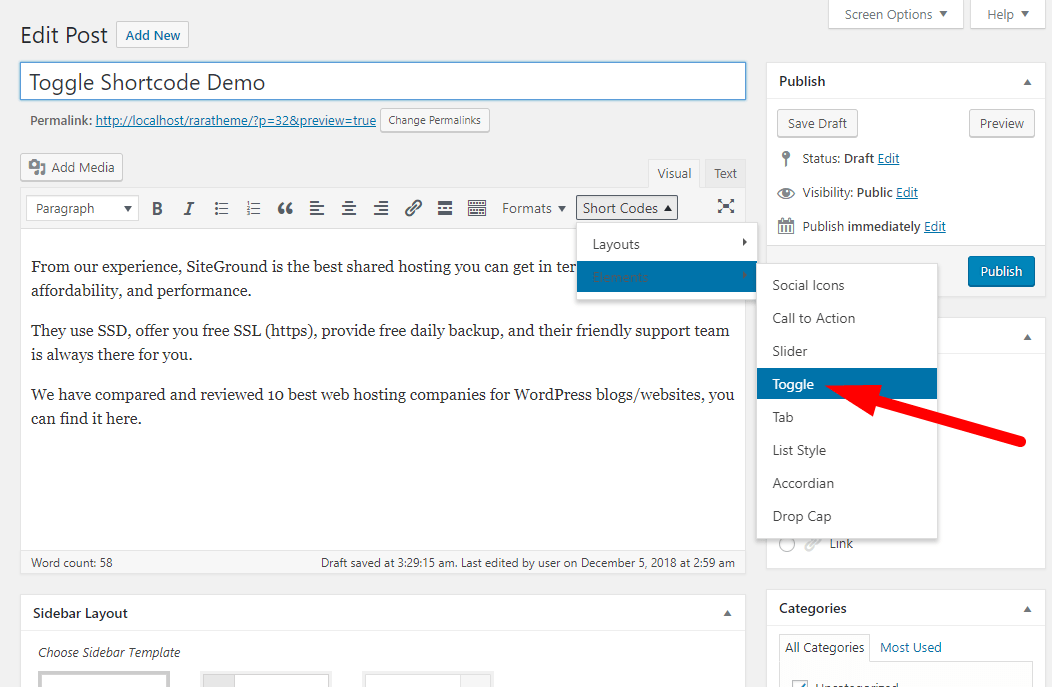Open the Paragraph format dropdown
This screenshot has width=1052, height=687.
pos(84,208)
